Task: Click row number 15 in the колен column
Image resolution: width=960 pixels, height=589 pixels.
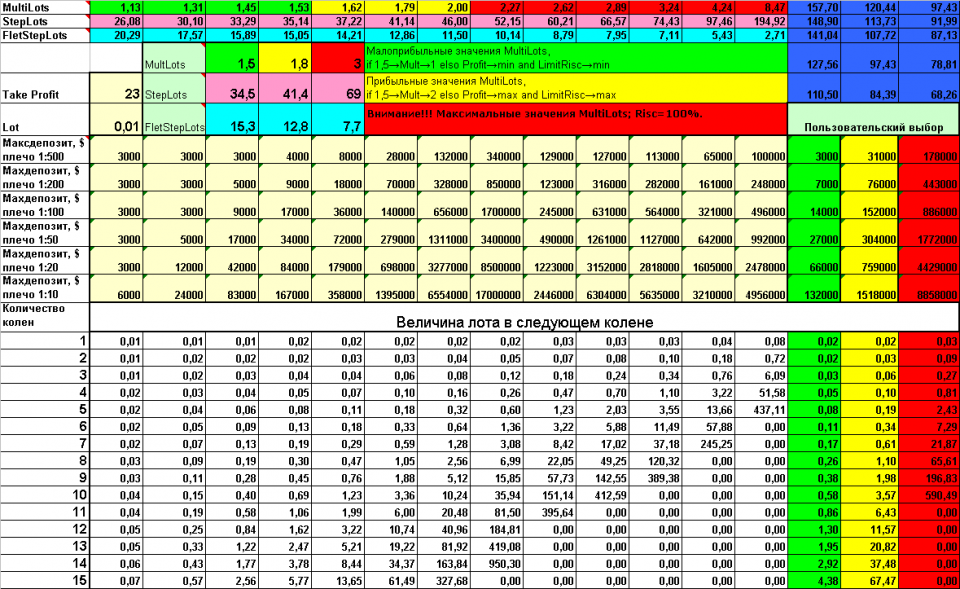Action: tap(45, 580)
